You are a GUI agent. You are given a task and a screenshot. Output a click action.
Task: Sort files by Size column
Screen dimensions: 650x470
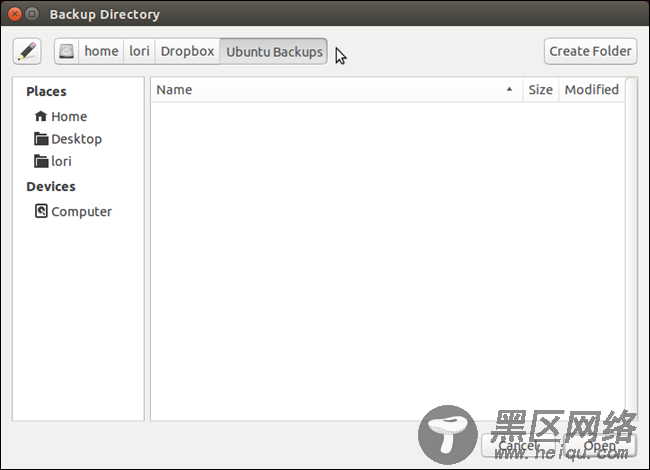click(x=540, y=90)
